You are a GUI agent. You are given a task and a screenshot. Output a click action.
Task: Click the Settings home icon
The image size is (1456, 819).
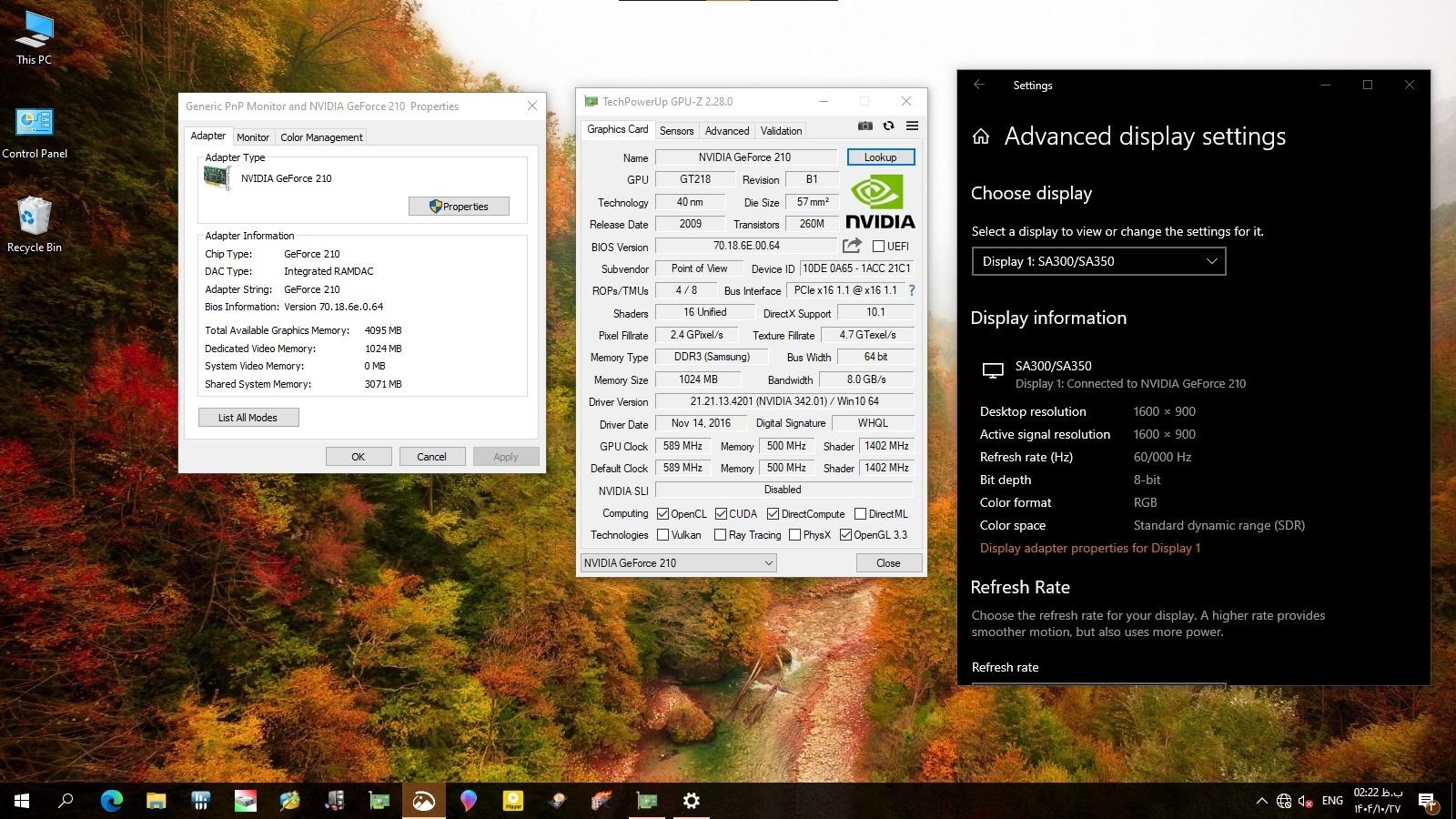(981, 136)
